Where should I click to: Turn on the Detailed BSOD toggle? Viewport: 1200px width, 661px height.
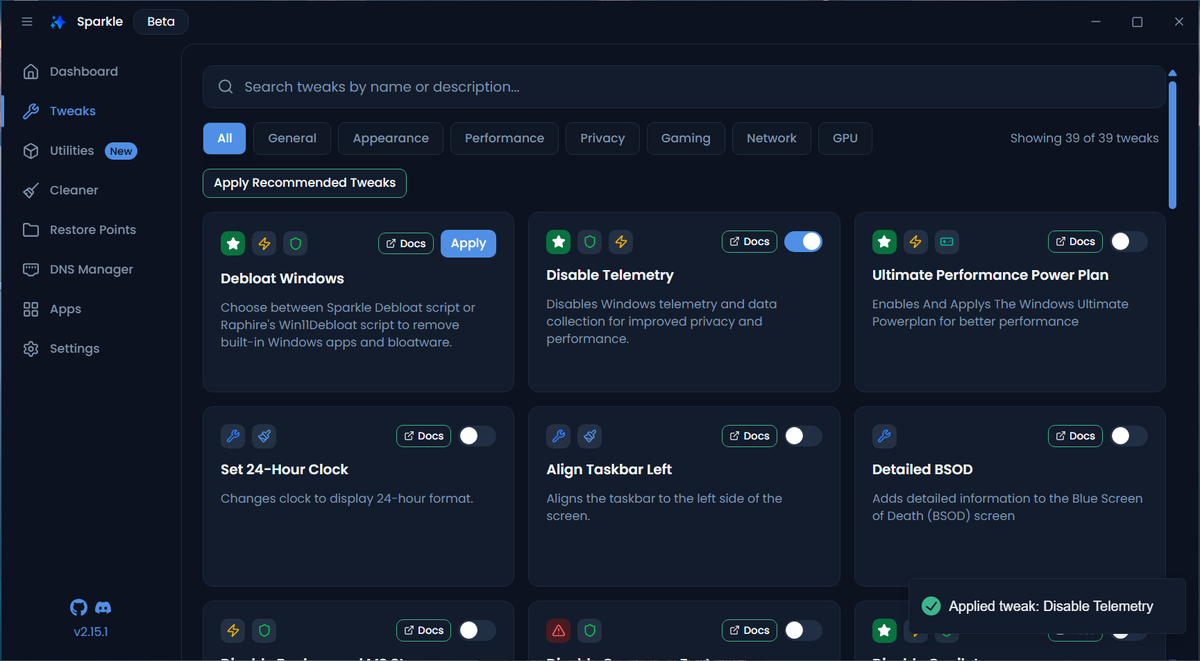point(1129,436)
